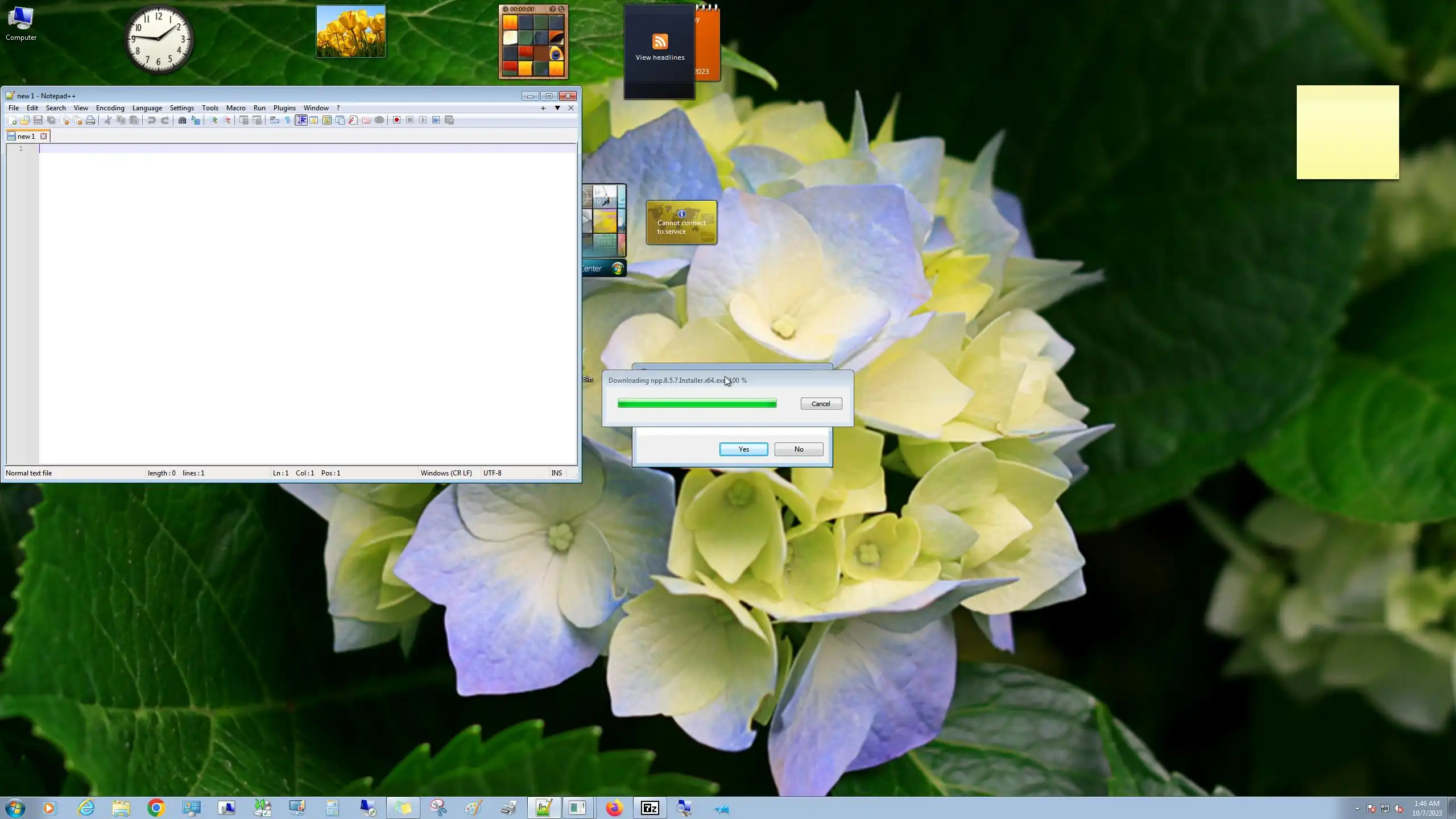The width and height of the screenshot is (1456, 819).
Task: Open the tab list dropdown arrow
Action: [x=557, y=108]
